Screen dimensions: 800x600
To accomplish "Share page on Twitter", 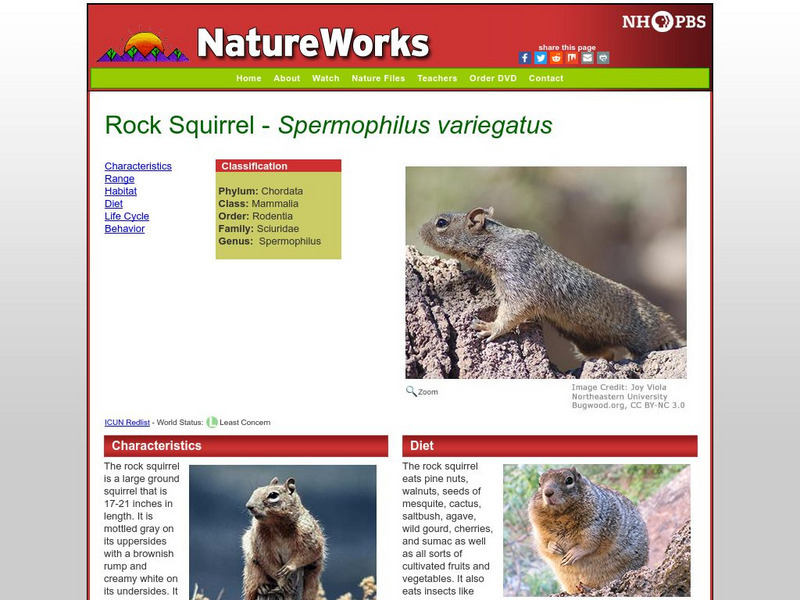I will [x=540, y=58].
